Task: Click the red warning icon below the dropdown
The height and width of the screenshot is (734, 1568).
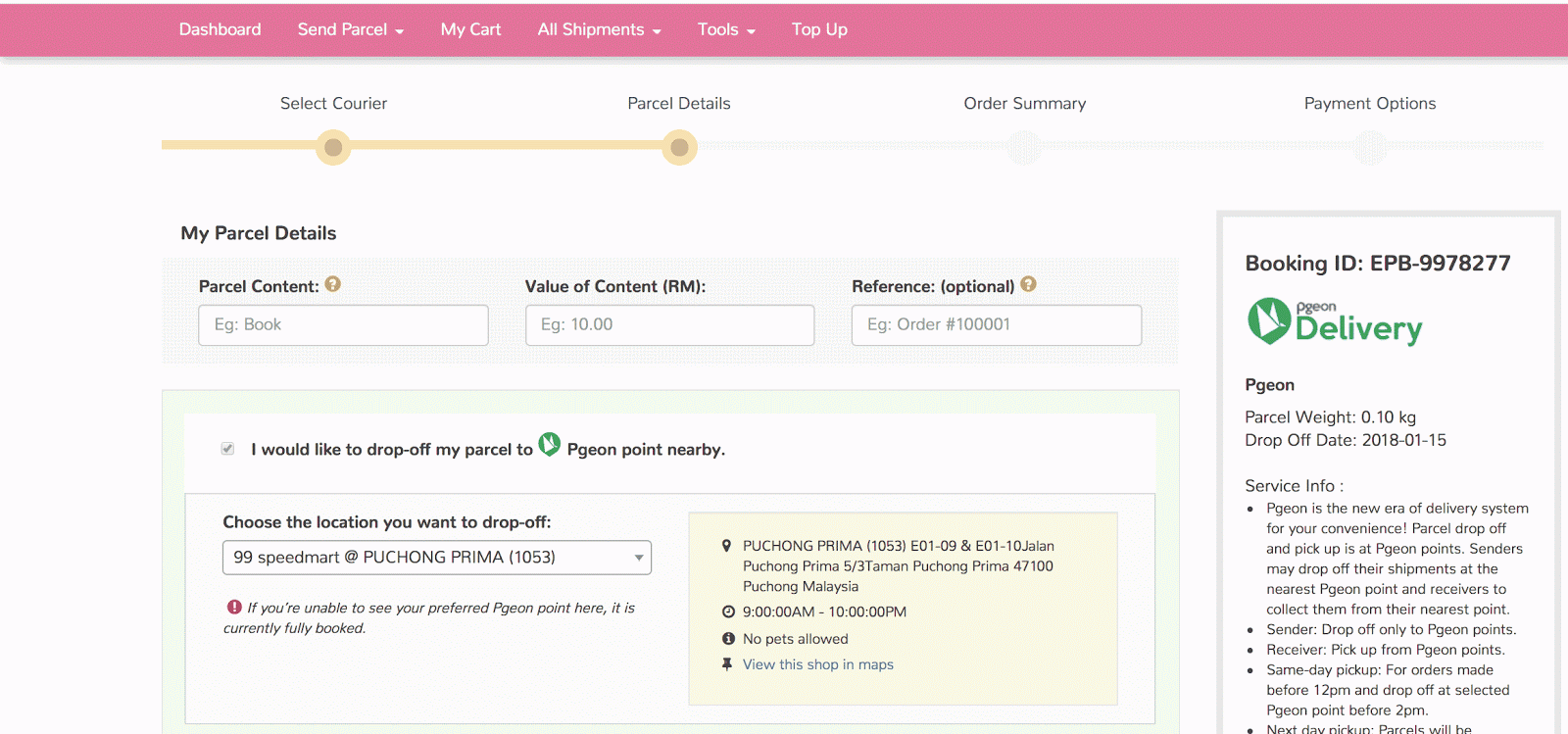Action: 234,608
